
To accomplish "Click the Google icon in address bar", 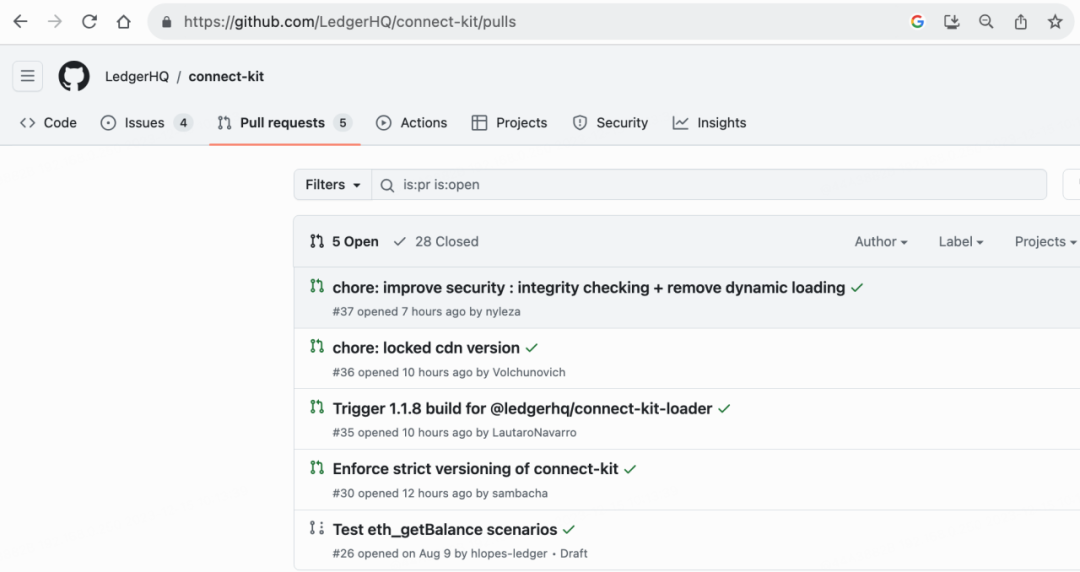I will [917, 21].
